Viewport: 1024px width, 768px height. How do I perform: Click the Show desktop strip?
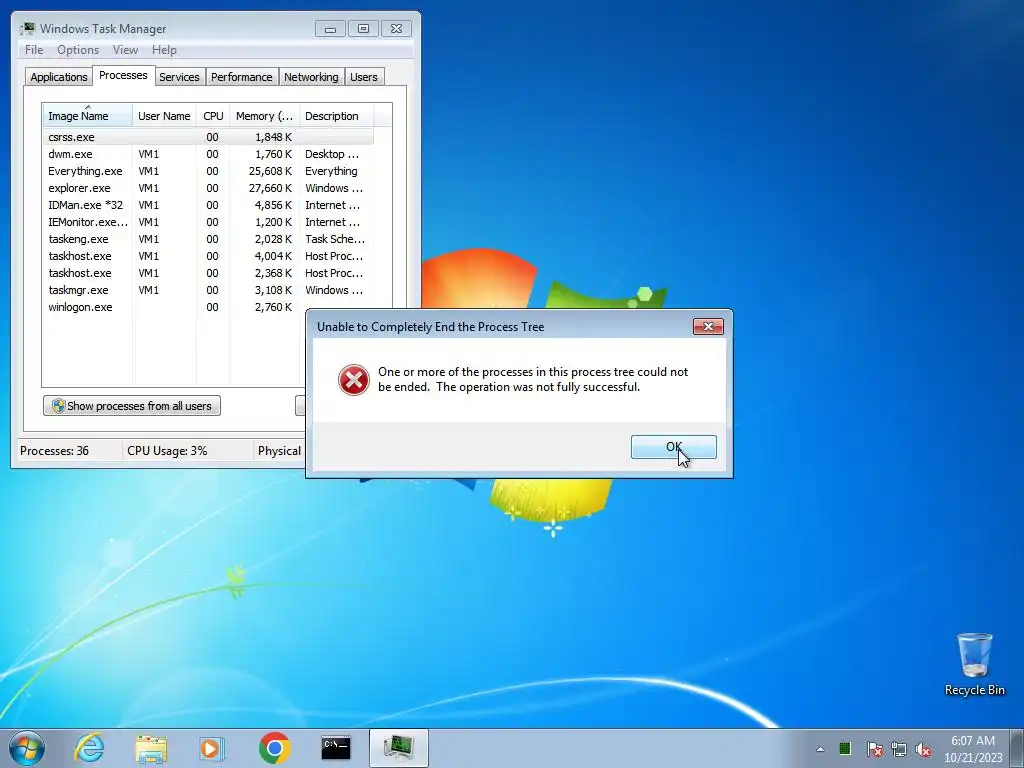(1018, 749)
